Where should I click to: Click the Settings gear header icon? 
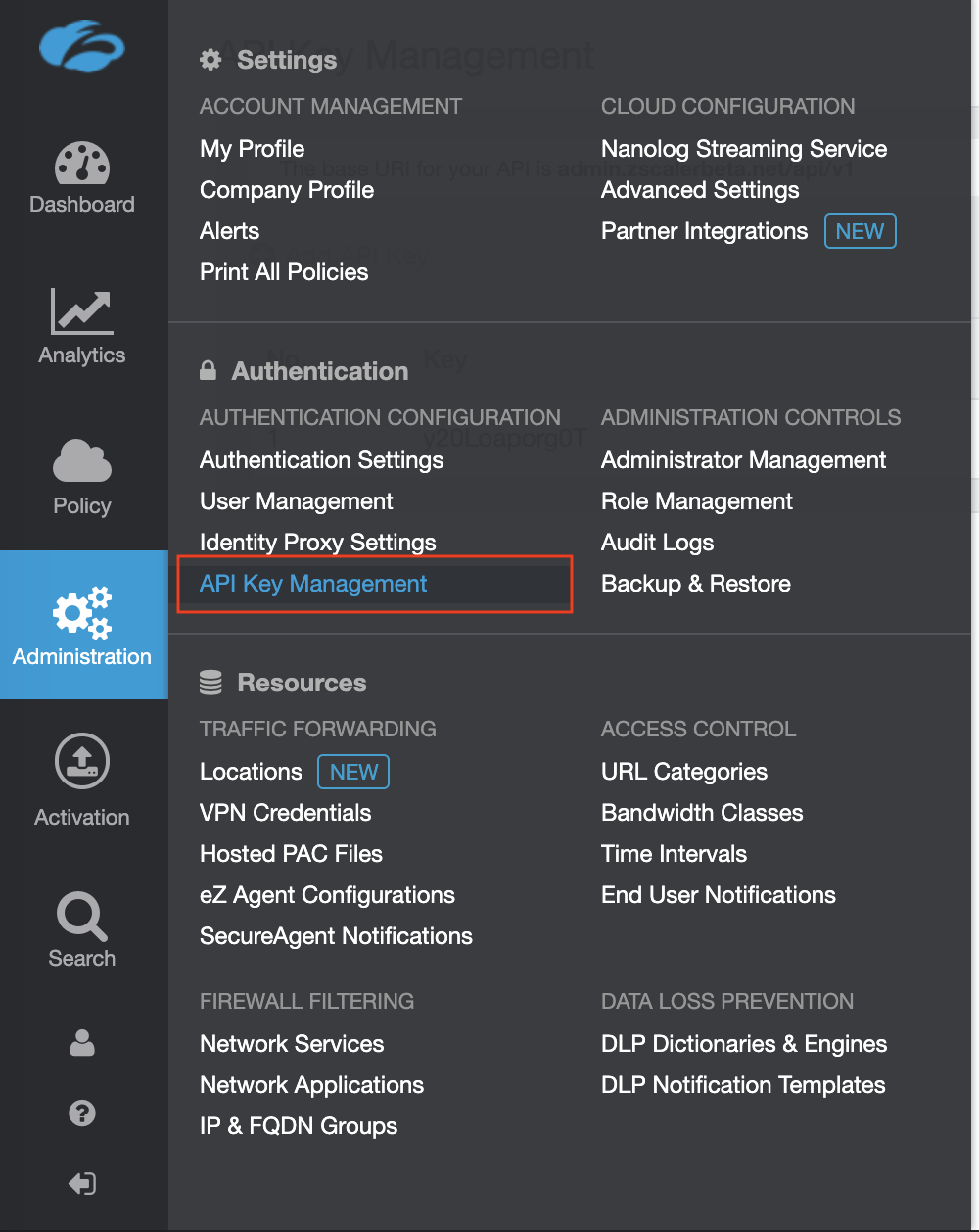coord(210,60)
